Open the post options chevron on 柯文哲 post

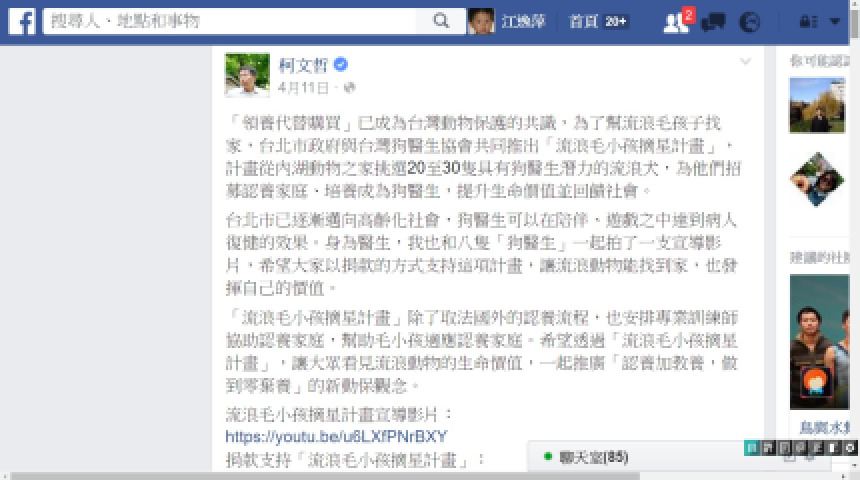pos(745,61)
